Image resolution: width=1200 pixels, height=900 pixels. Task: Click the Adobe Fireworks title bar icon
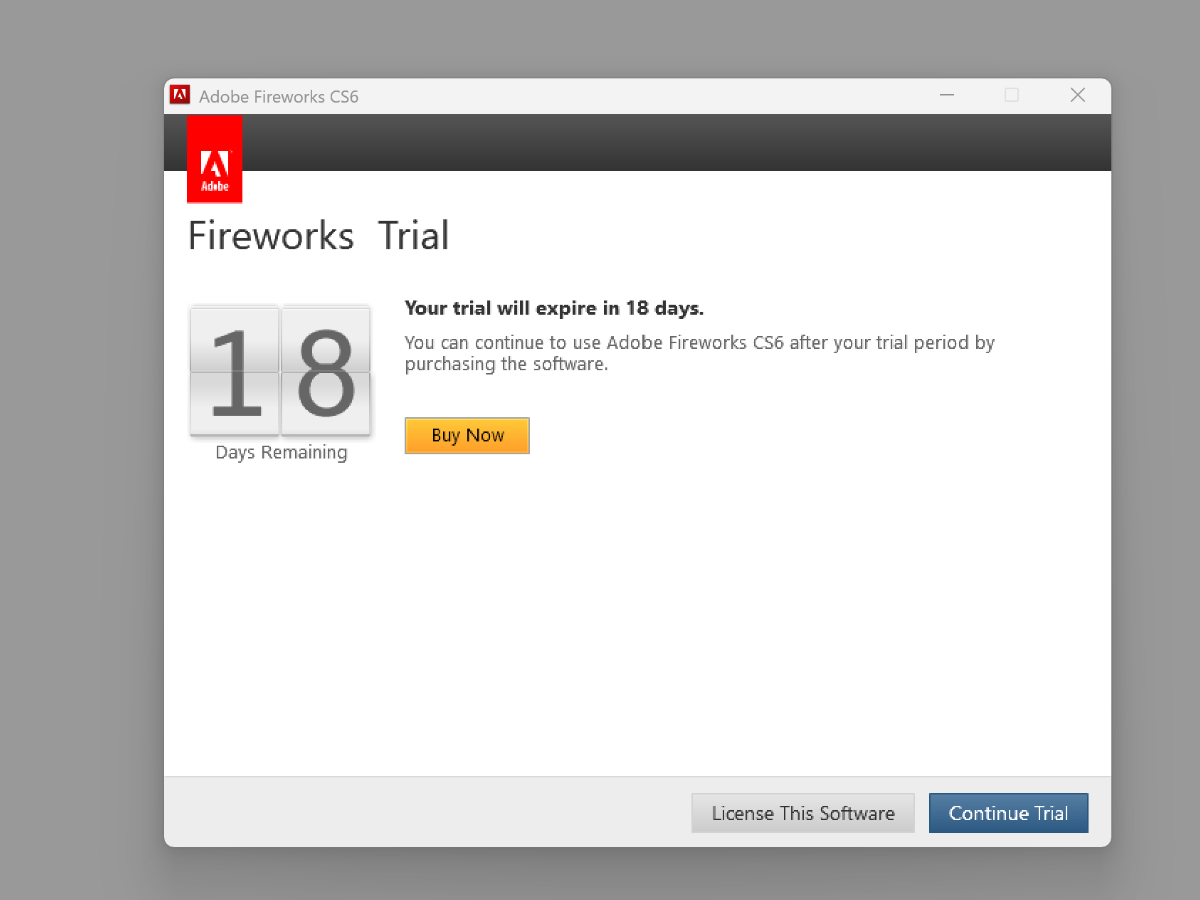point(180,96)
